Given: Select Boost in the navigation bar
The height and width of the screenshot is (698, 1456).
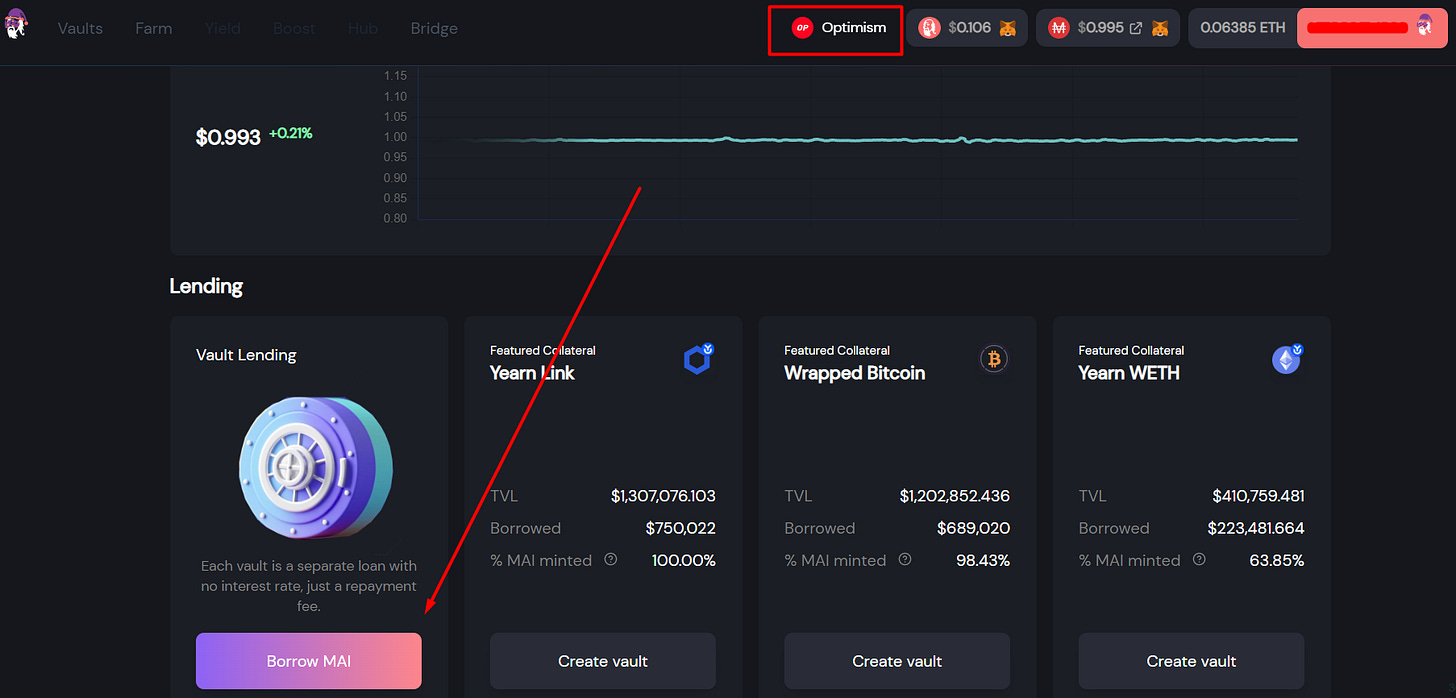Looking at the screenshot, I should pyautogui.click(x=294, y=28).
